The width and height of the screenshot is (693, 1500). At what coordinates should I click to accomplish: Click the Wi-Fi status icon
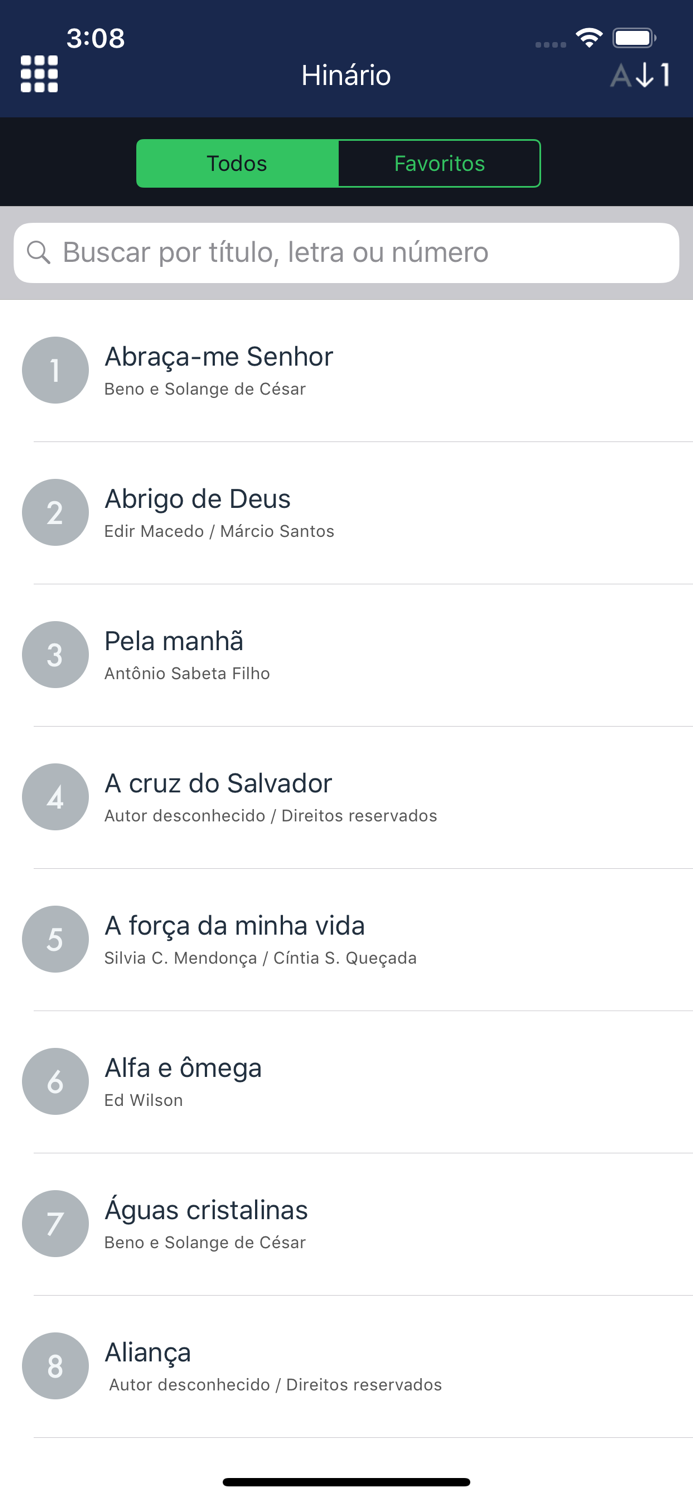coord(588,36)
